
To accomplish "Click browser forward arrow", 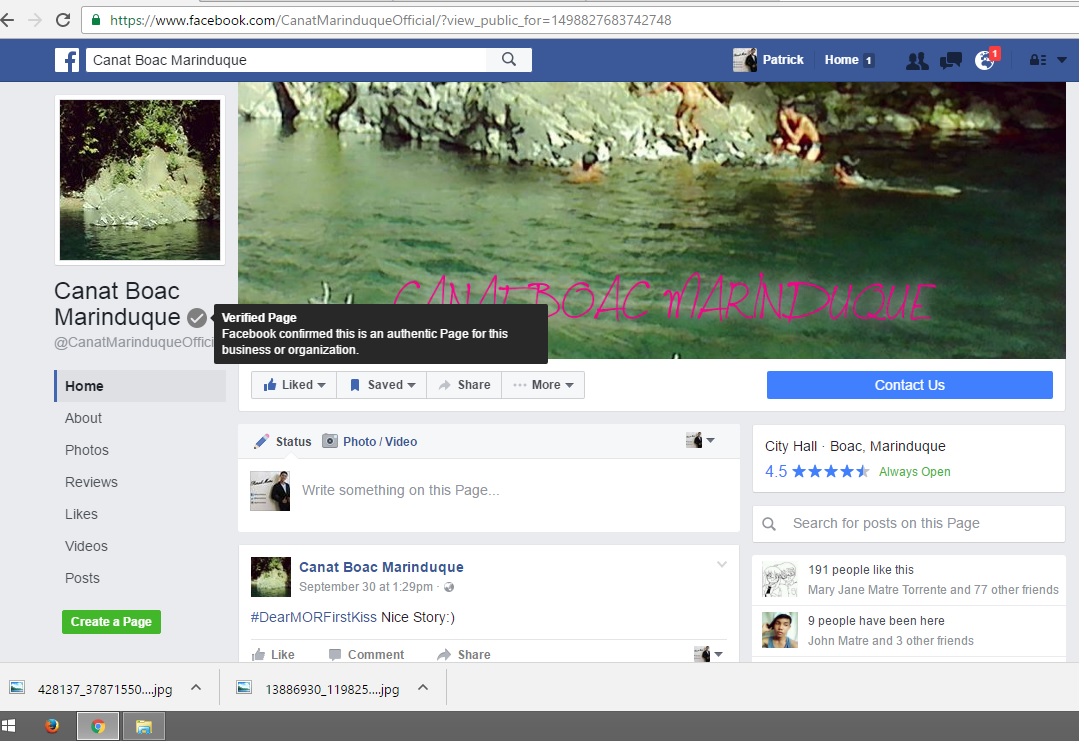I will point(35,20).
